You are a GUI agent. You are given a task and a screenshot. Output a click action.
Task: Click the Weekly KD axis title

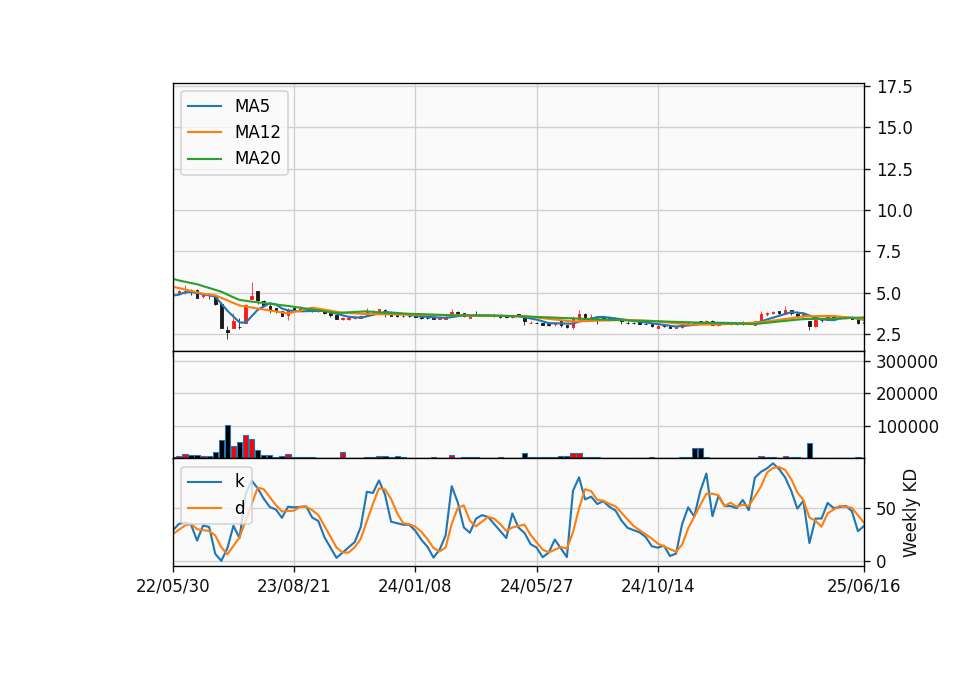tap(910, 513)
